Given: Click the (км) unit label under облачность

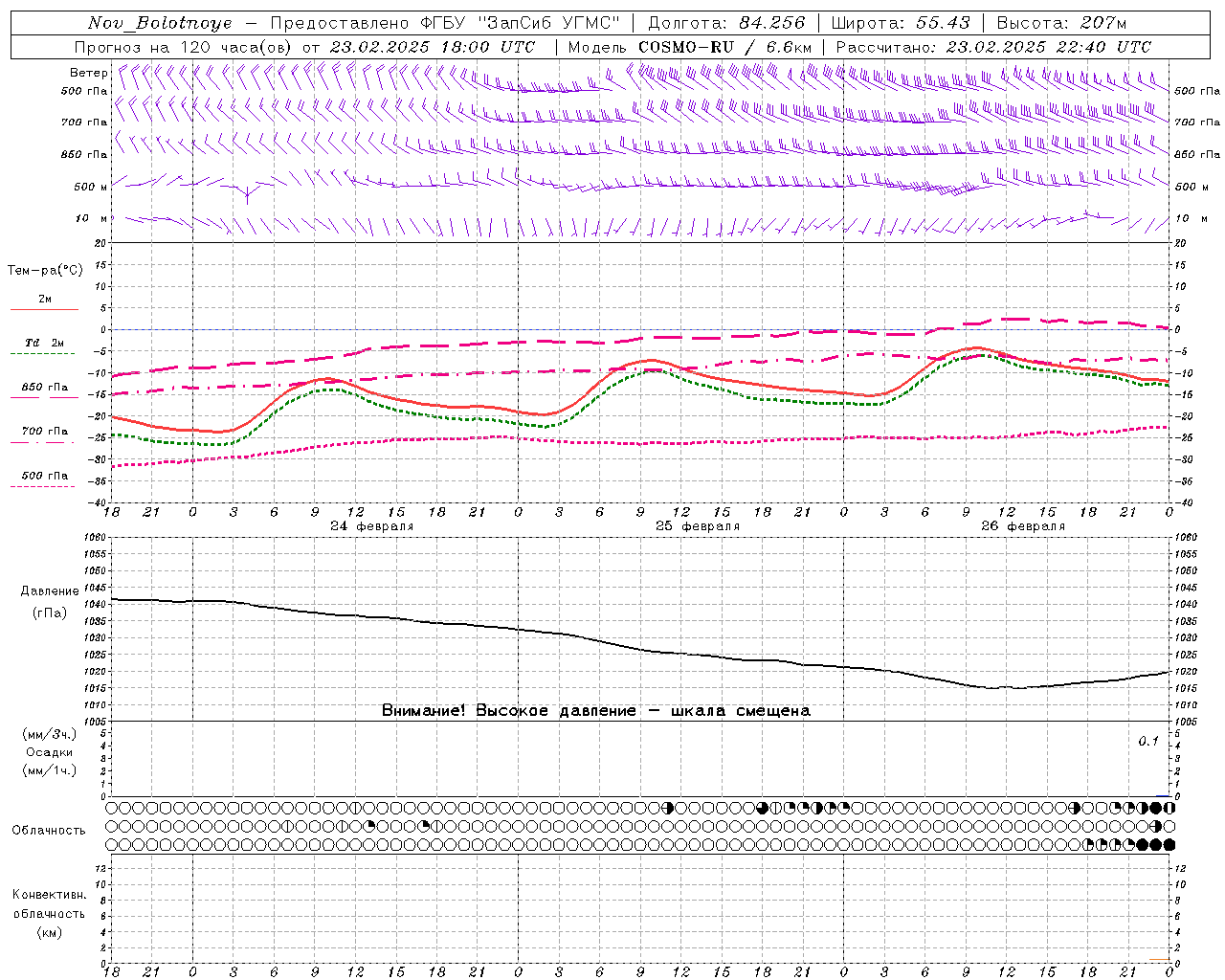Looking at the screenshot, I should (49, 932).
